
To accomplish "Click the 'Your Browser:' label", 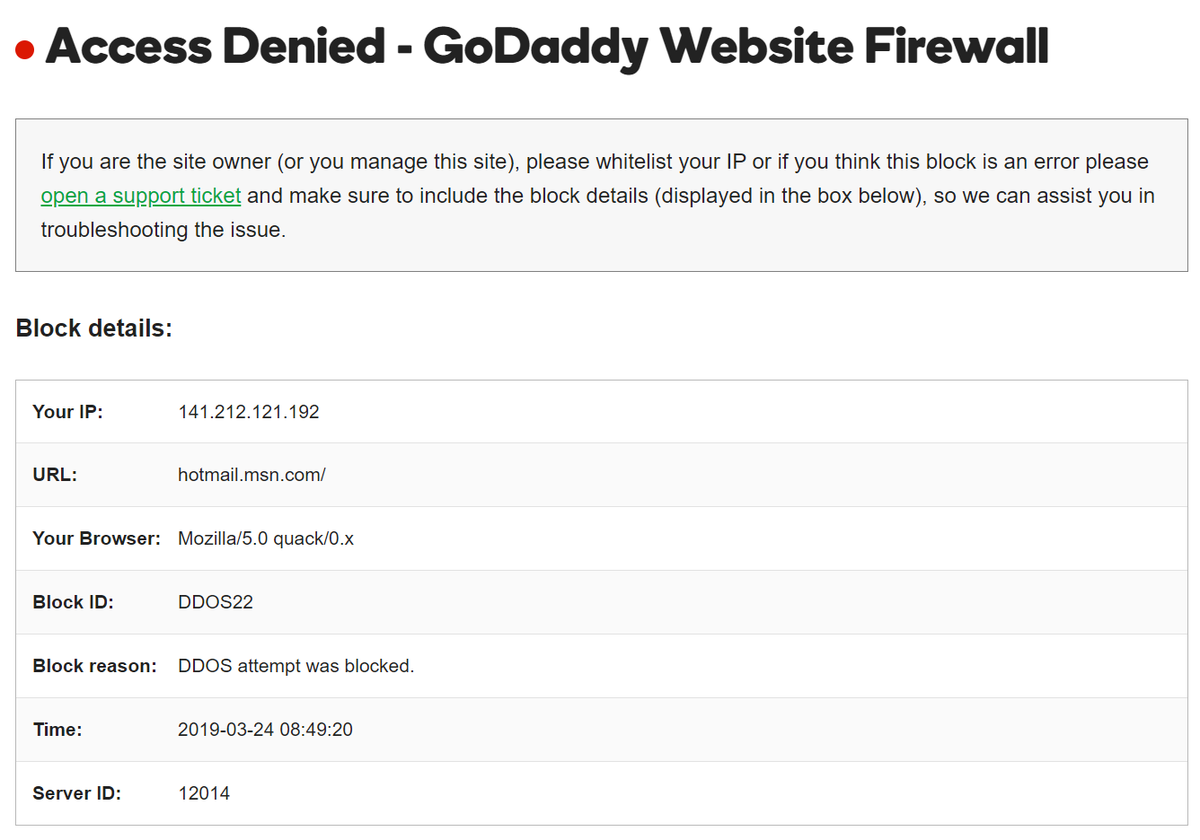I will (x=96, y=539).
